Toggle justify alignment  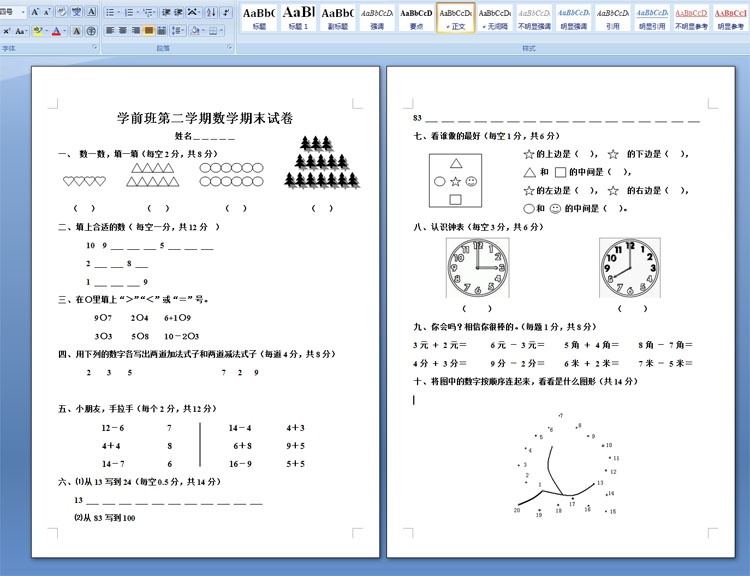click(149, 31)
